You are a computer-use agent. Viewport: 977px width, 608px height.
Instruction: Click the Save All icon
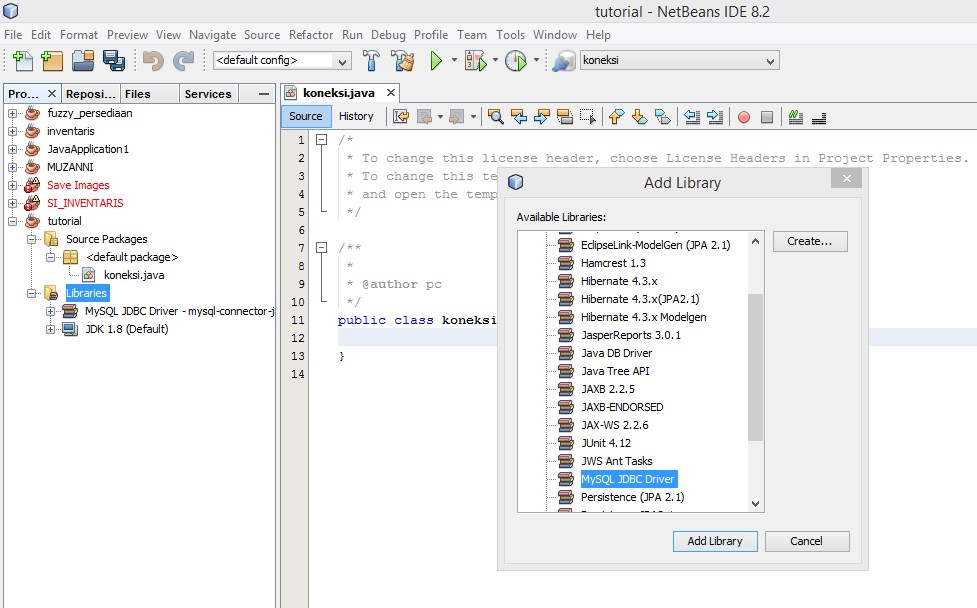pyautogui.click(x=113, y=61)
